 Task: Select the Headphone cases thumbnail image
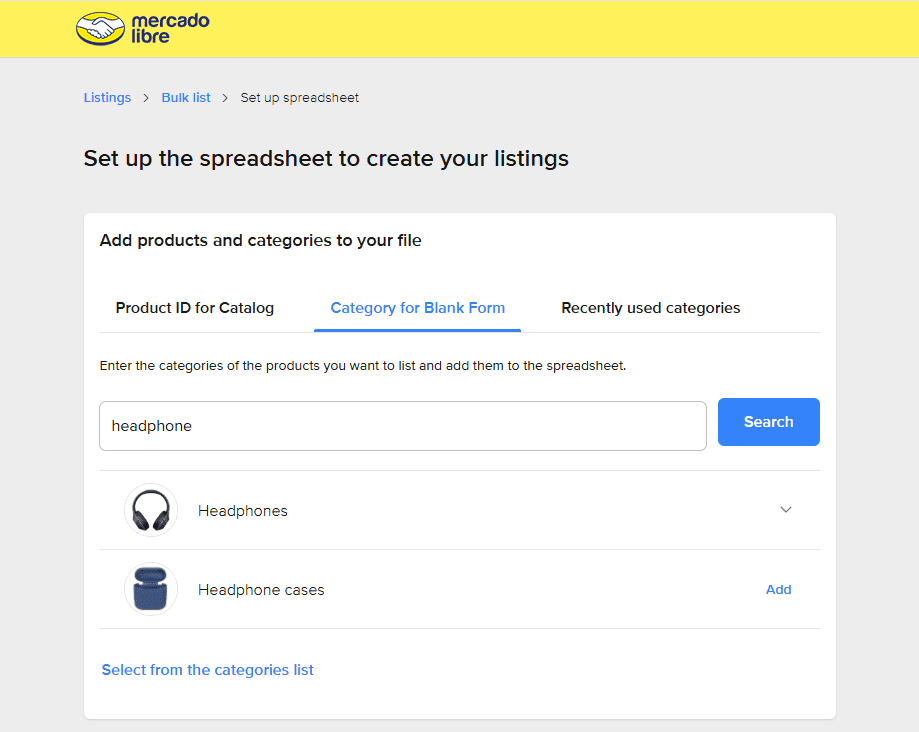coord(151,589)
